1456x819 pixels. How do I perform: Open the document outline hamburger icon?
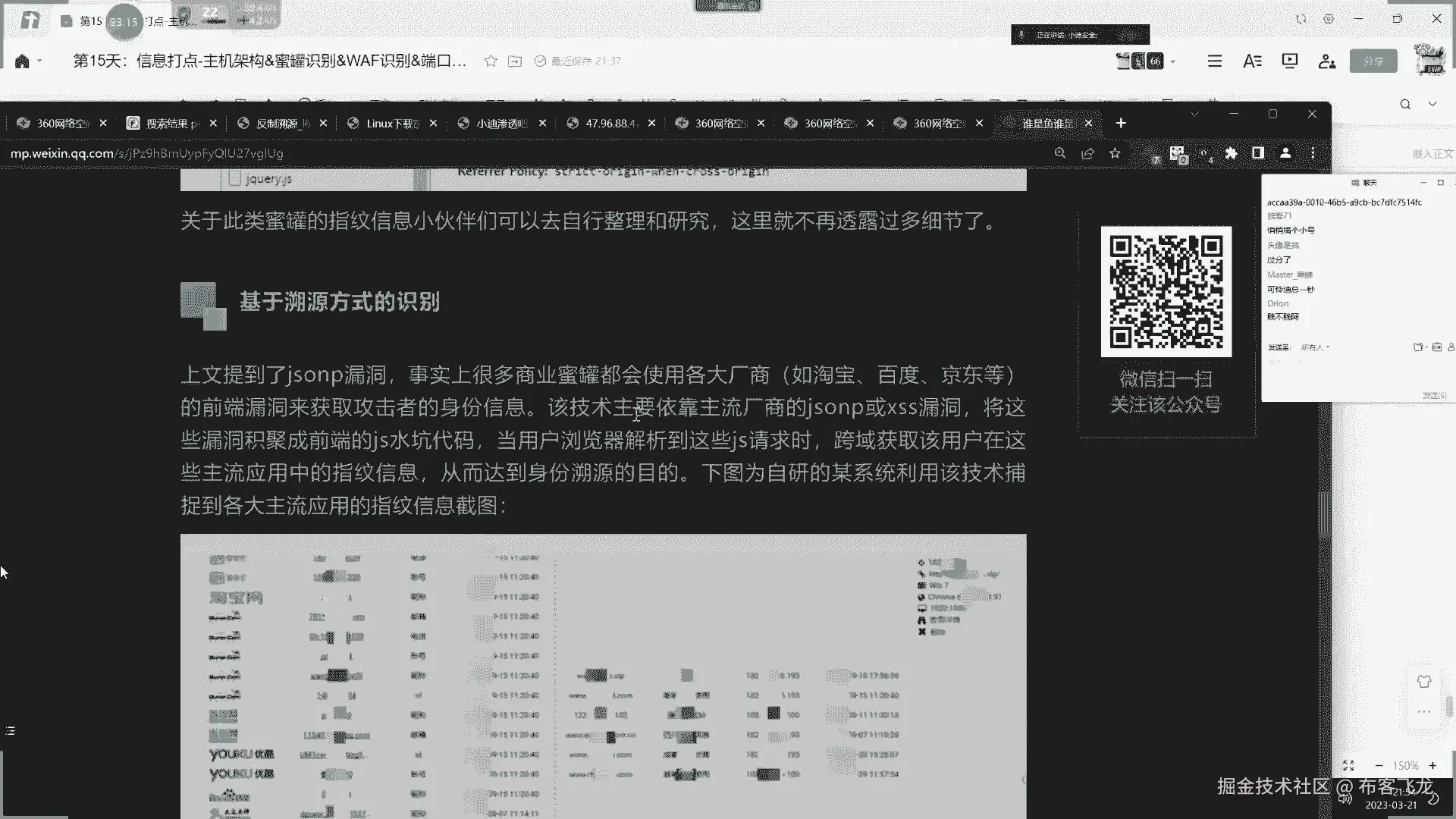click(x=1215, y=61)
